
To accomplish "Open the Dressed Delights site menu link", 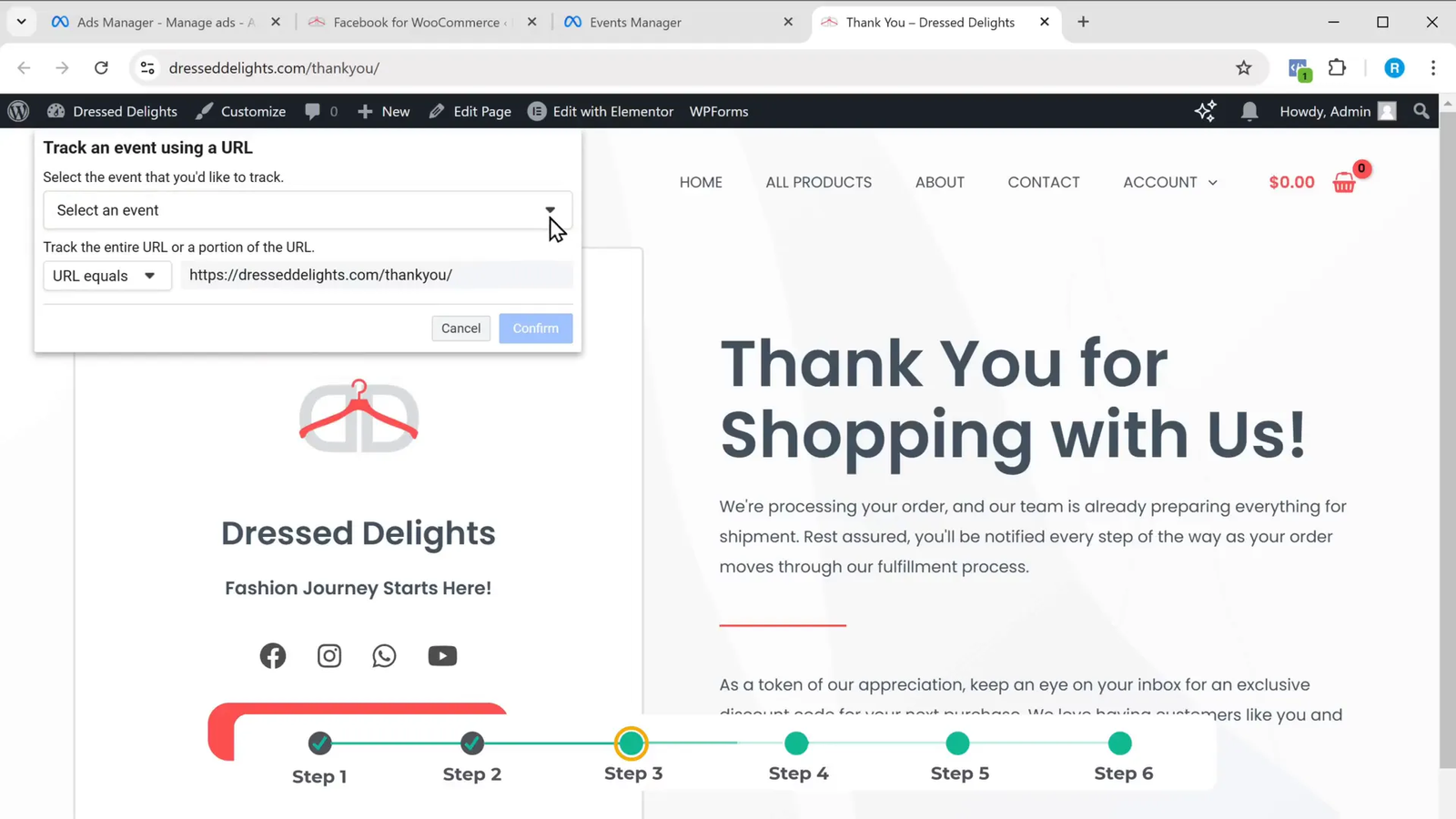I will pos(112,111).
